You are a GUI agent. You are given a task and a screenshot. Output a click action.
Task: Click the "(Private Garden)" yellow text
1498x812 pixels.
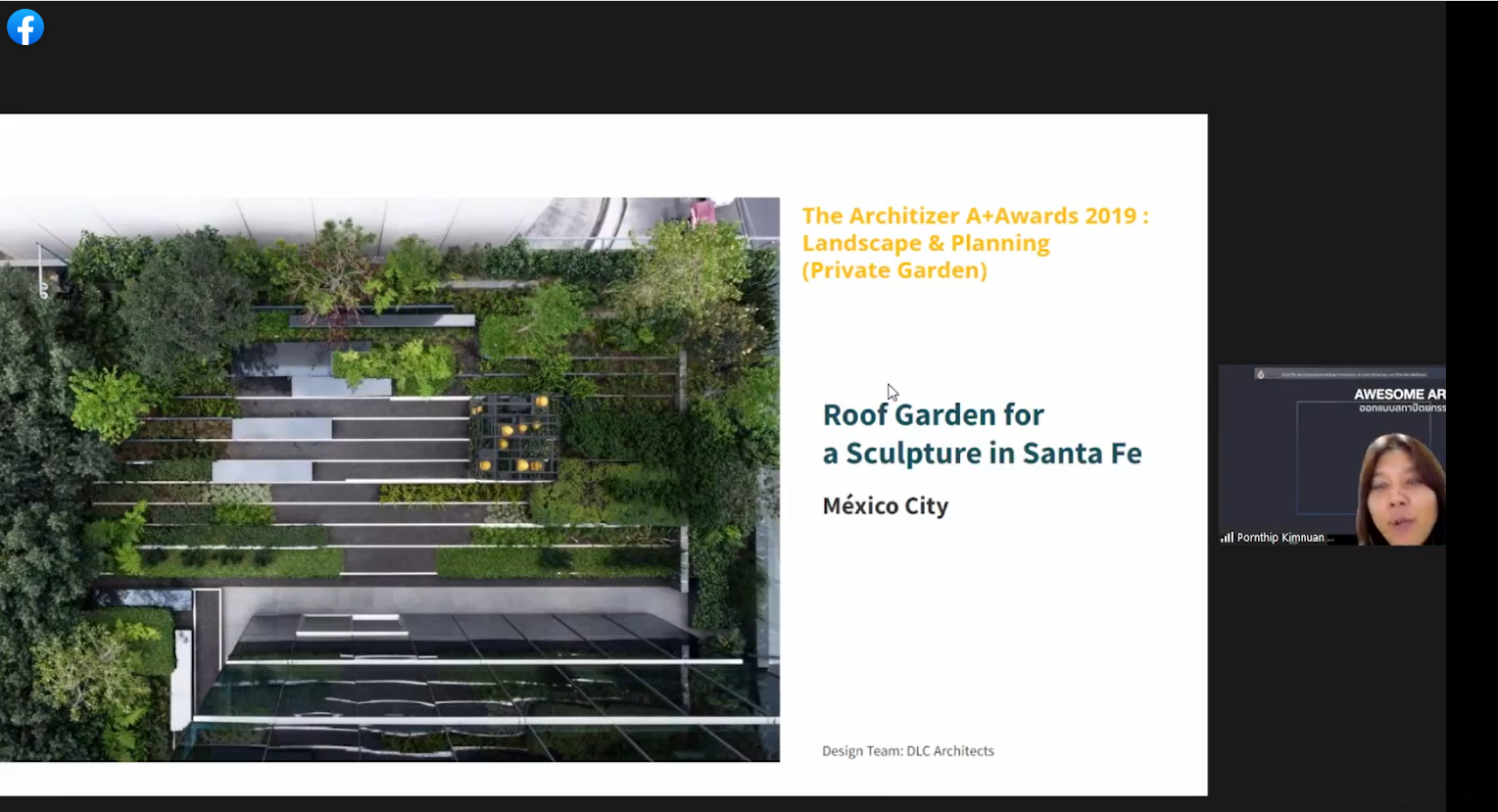(894, 270)
